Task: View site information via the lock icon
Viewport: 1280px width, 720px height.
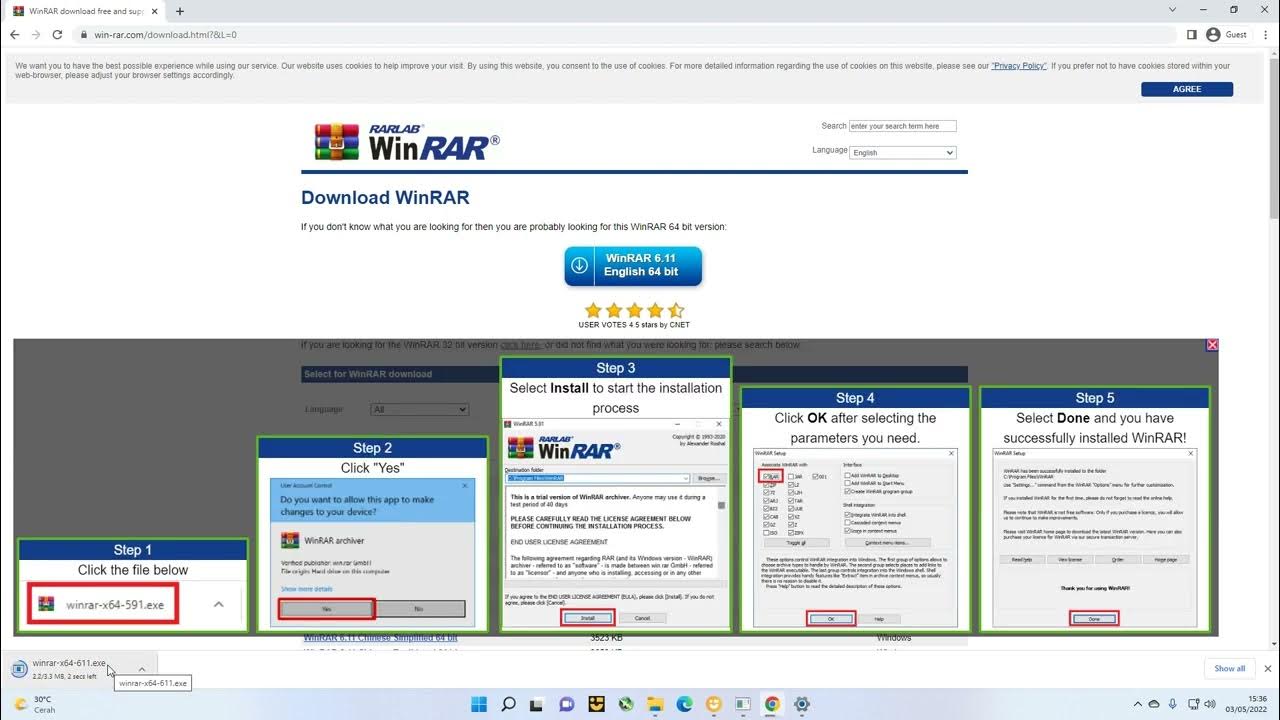Action: point(84,34)
